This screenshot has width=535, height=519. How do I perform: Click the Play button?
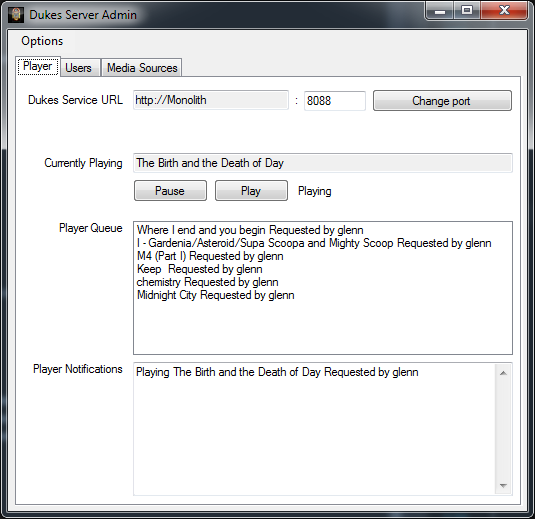pos(251,191)
